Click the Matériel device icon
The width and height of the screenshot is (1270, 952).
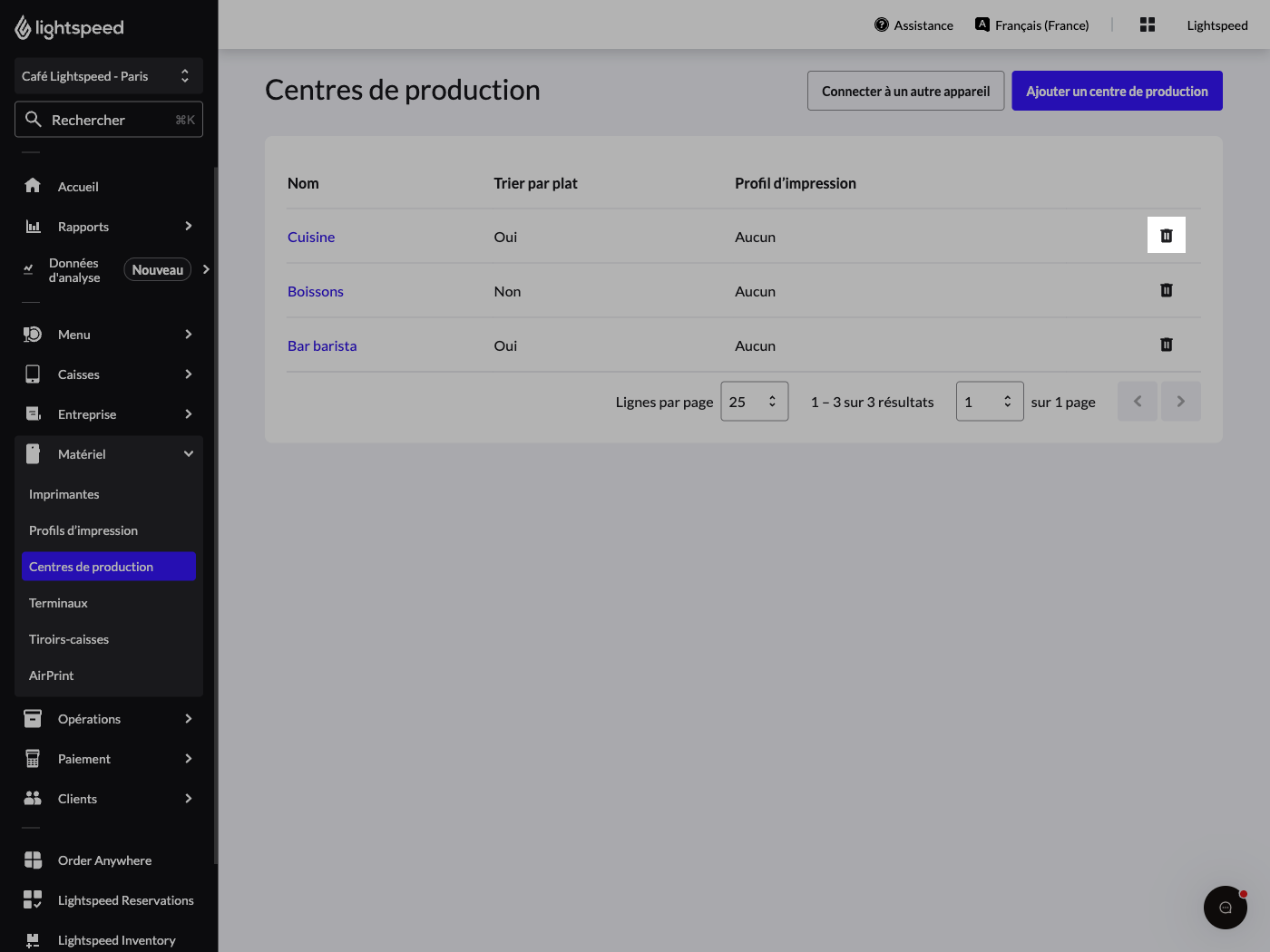pyautogui.click(x=33, y=454)
